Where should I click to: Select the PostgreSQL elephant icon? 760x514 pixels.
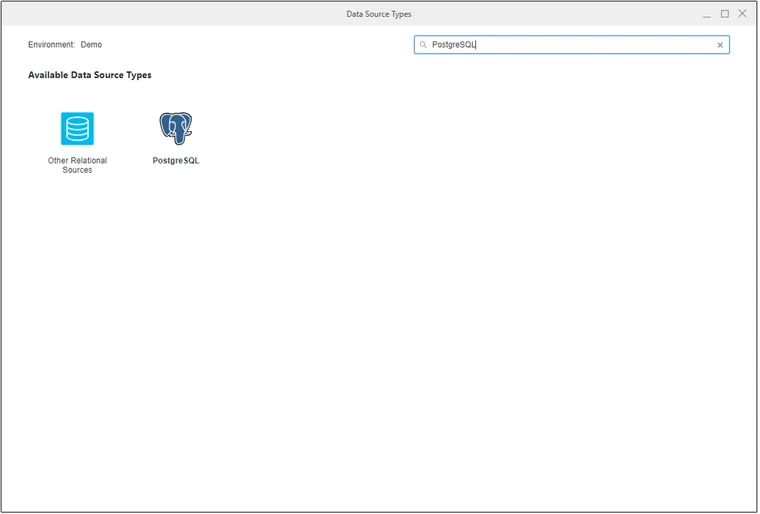pyautogui.click(x=176, y=128)
